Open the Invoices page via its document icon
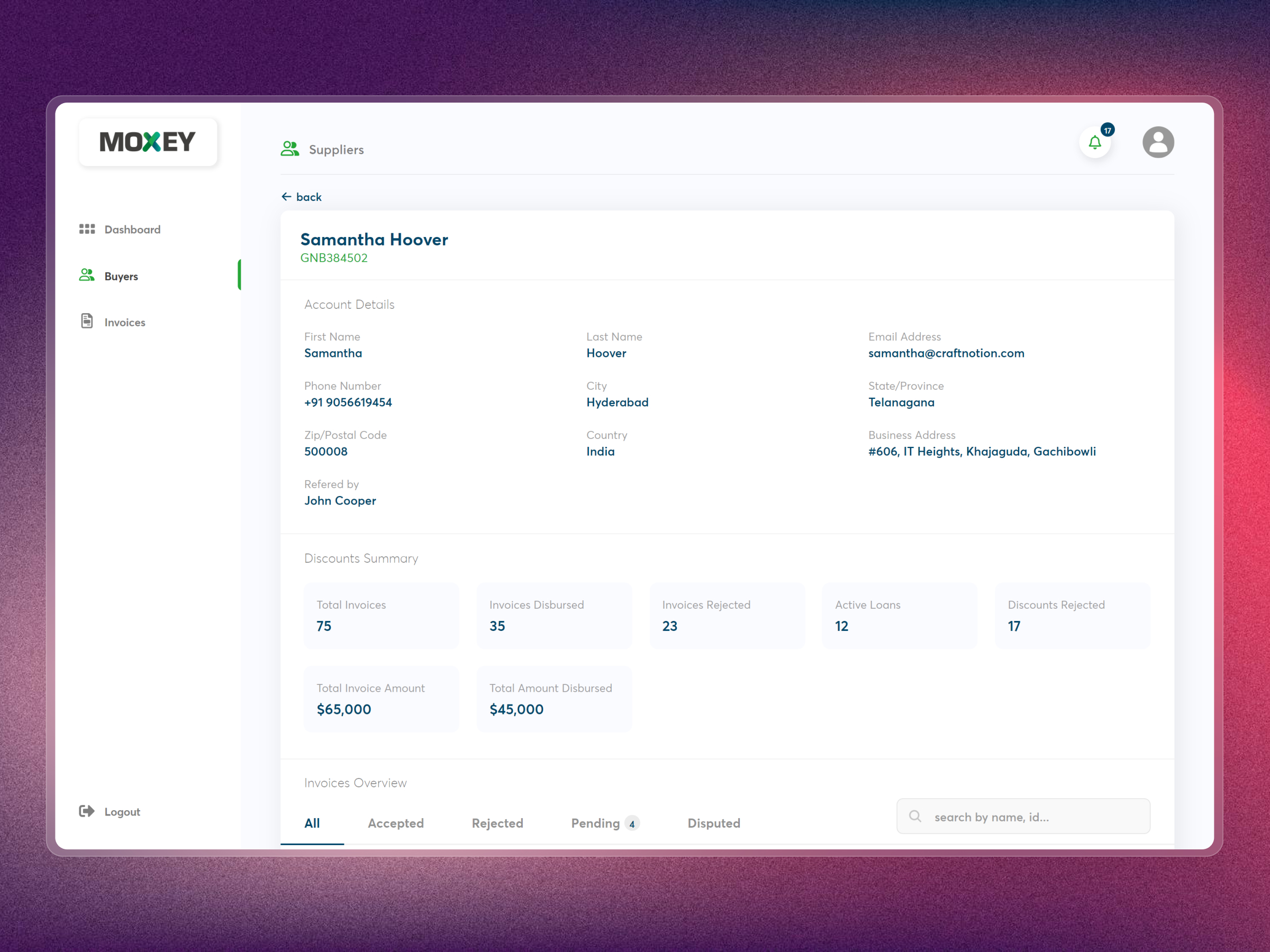Image resolution: width=1270 pixels, height=952 pixels. click(x=87, y=322)
